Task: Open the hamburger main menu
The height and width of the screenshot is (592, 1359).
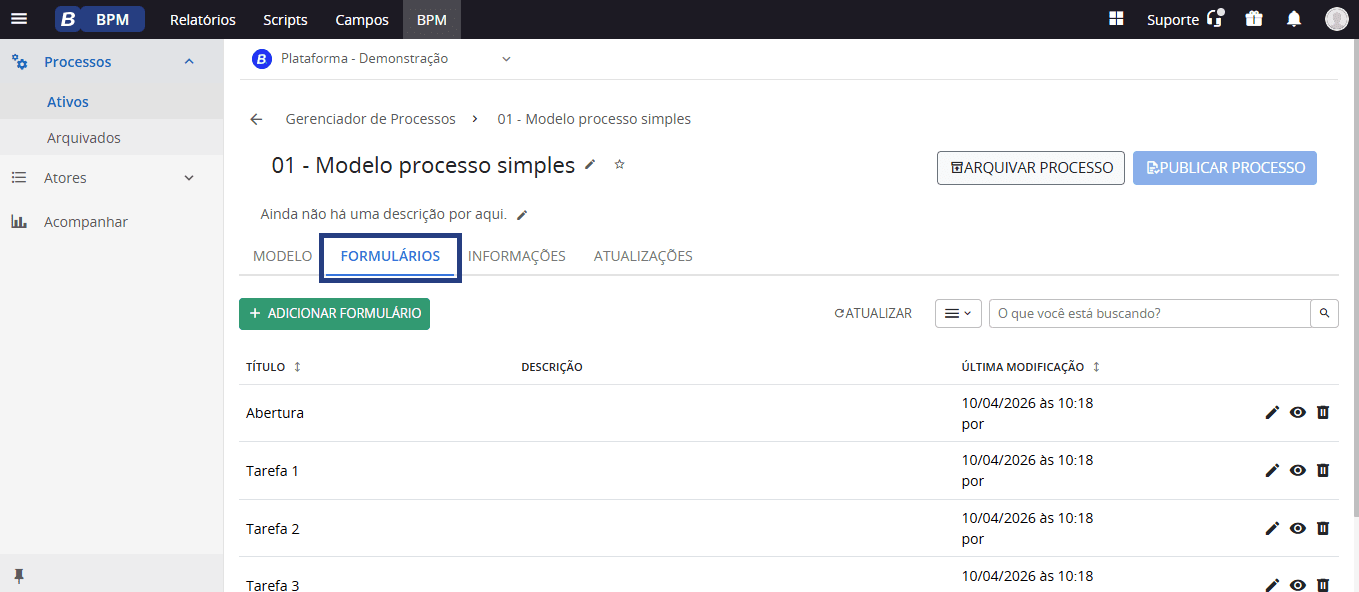Action: coord(19,19)
